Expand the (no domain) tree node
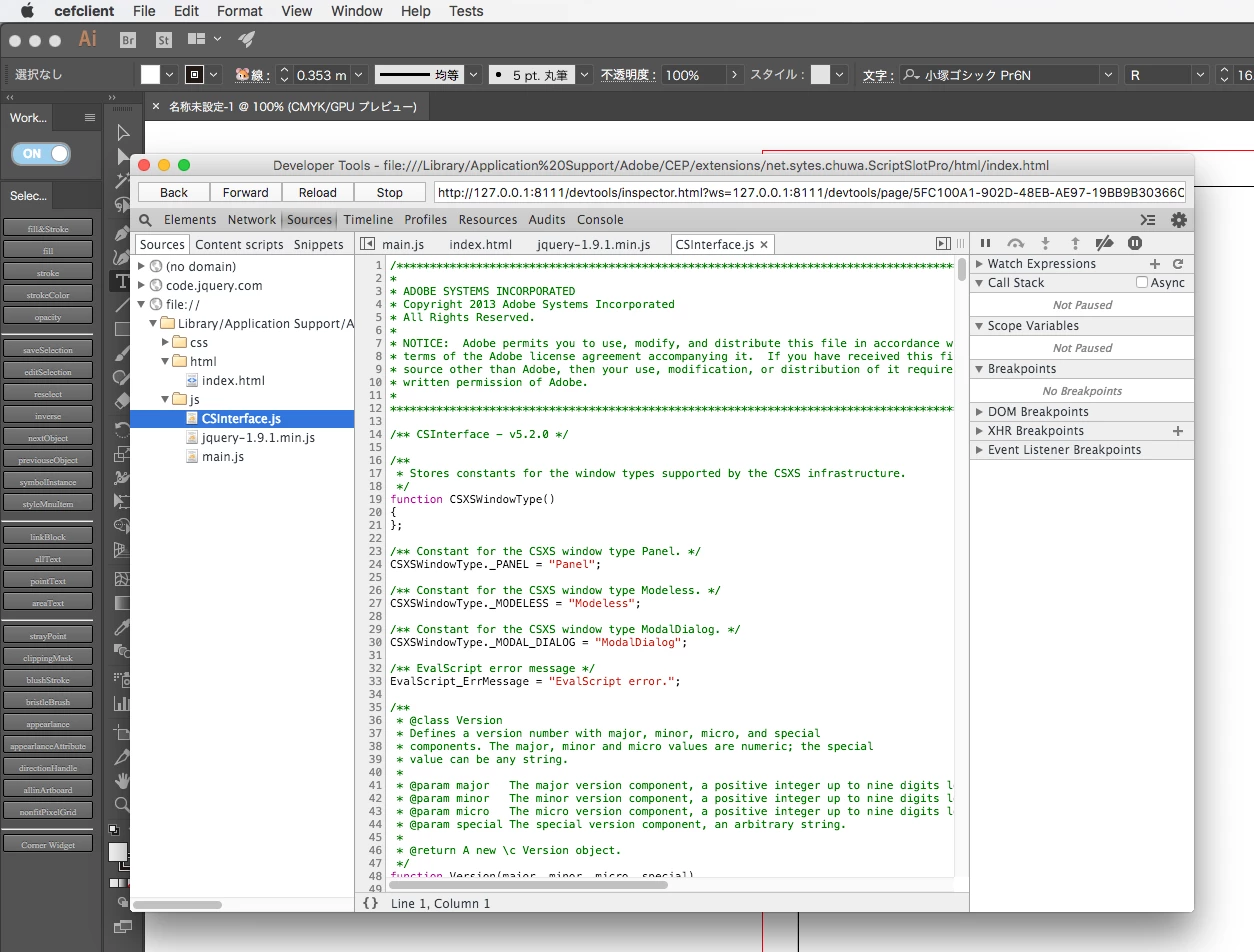 coord(141,267)
